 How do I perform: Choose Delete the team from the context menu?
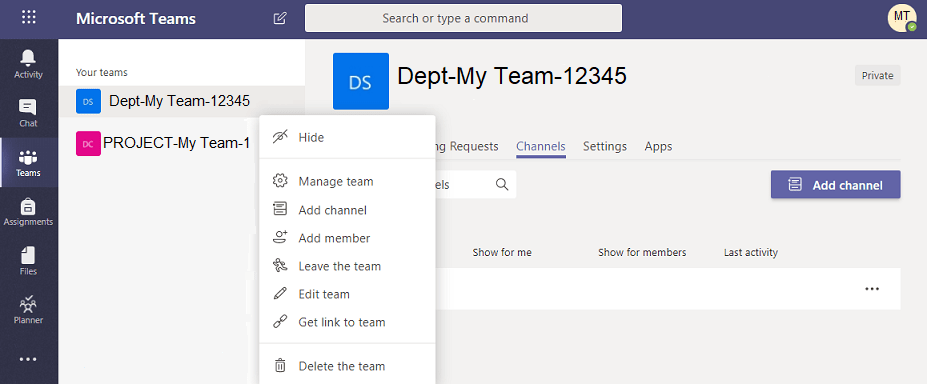coord(348,366)
